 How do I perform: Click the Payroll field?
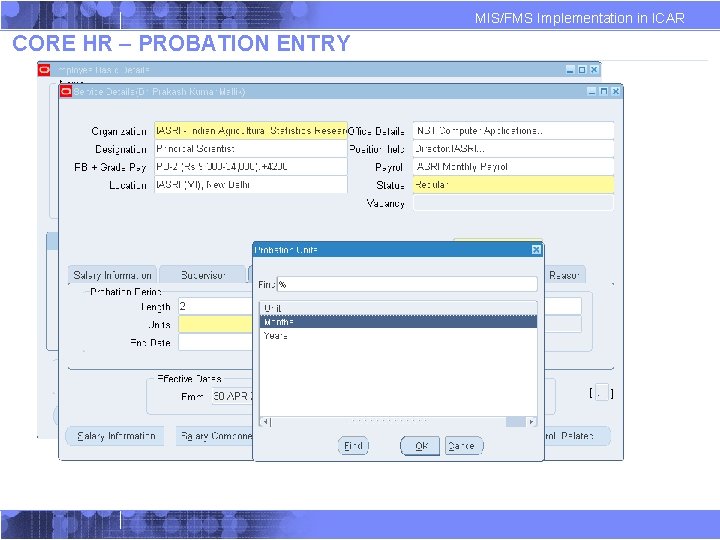tap(513, 167)
